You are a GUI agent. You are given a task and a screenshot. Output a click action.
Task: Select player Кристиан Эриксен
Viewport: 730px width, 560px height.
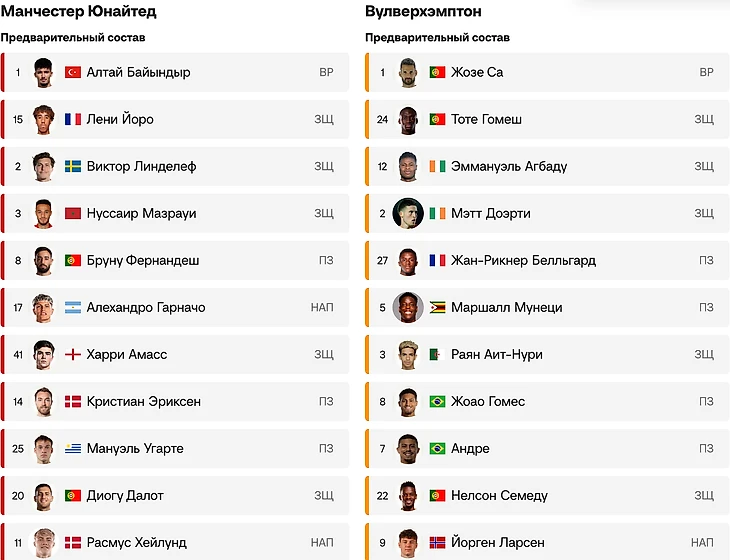pyautogui.click(x=175, y=401)
